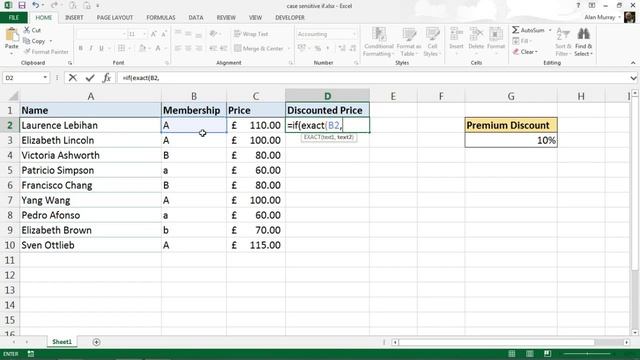640x360 pixels.
Task: Open the Copy dropdown arrow
Action: (x=51, y=41)
